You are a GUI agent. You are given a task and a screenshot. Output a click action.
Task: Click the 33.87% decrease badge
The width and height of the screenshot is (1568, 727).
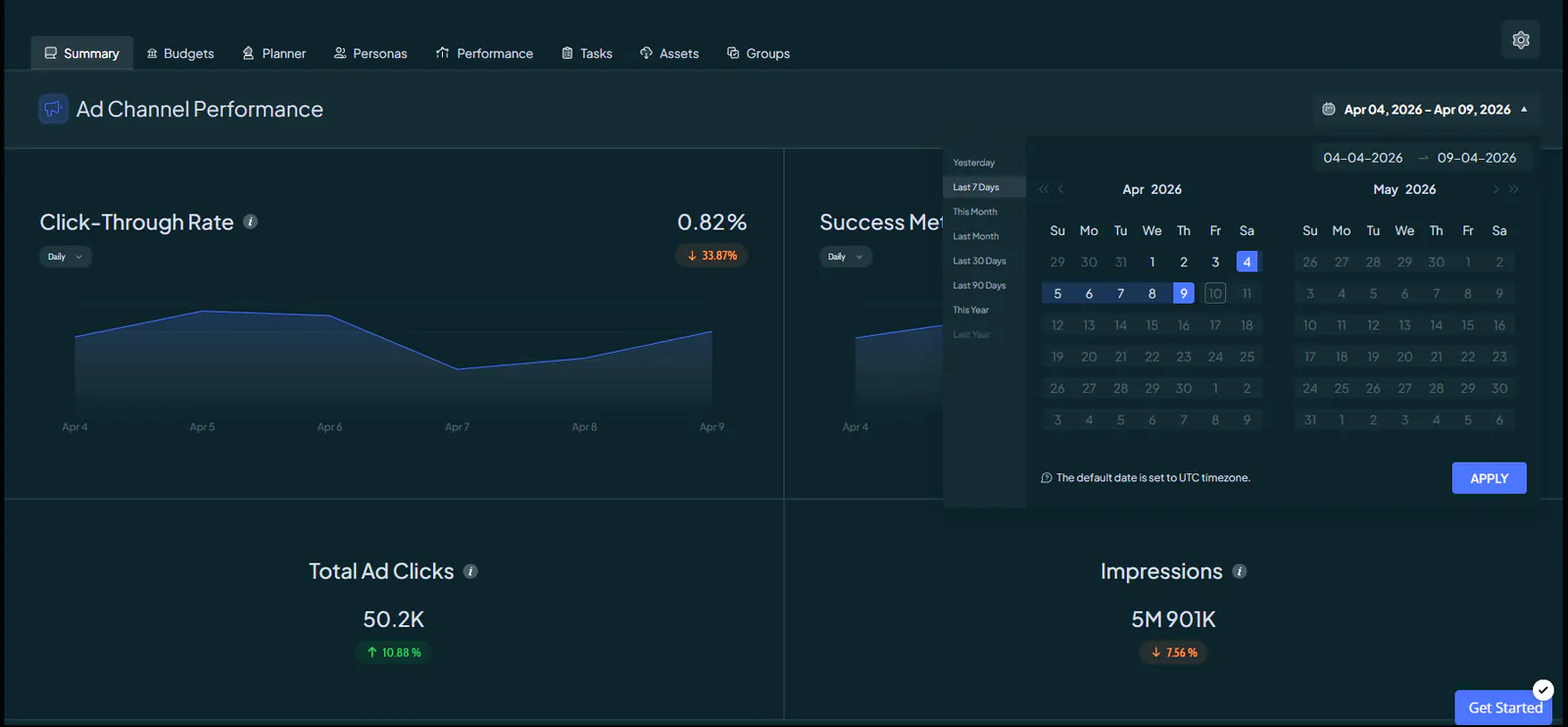point(711,256)
